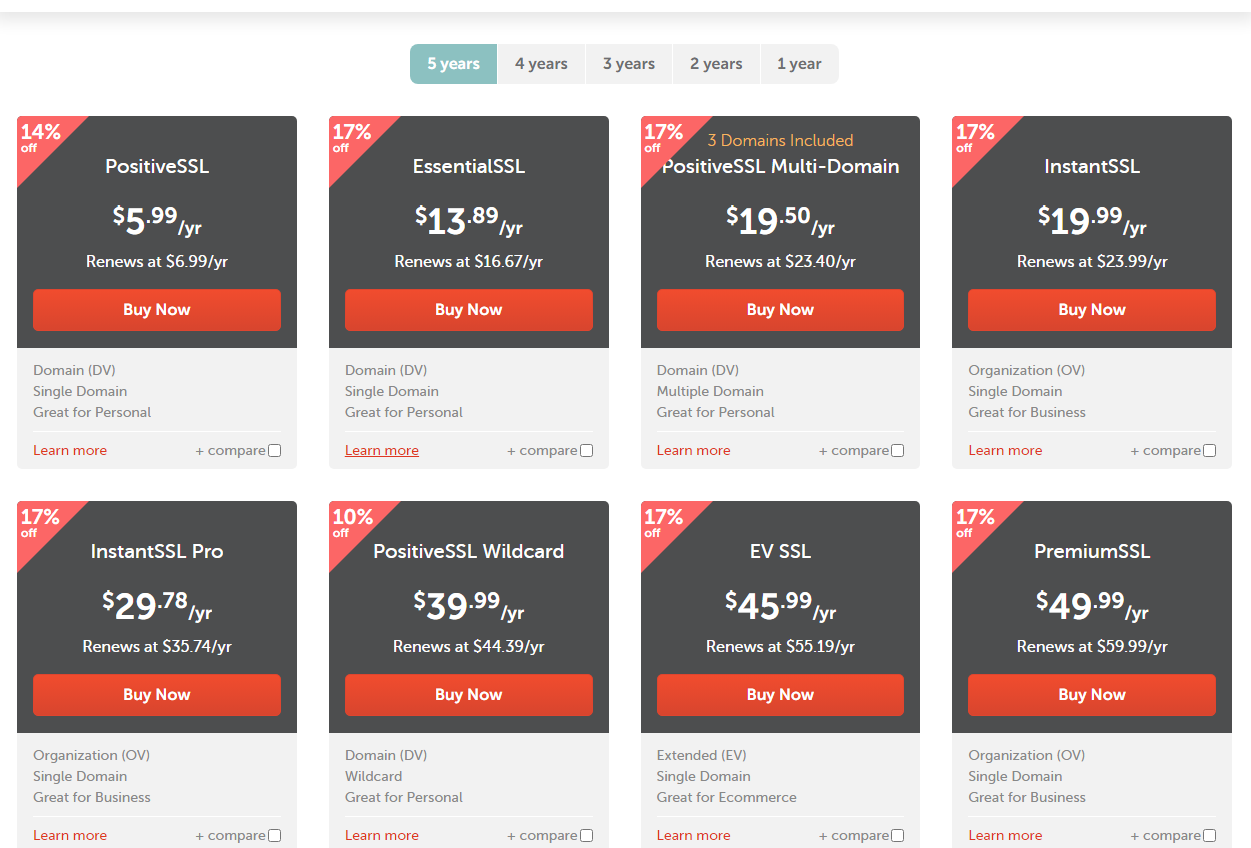Click the PositiveSSL product title
The height and width of the screenshot is (848, 1251).
(157, 167)
